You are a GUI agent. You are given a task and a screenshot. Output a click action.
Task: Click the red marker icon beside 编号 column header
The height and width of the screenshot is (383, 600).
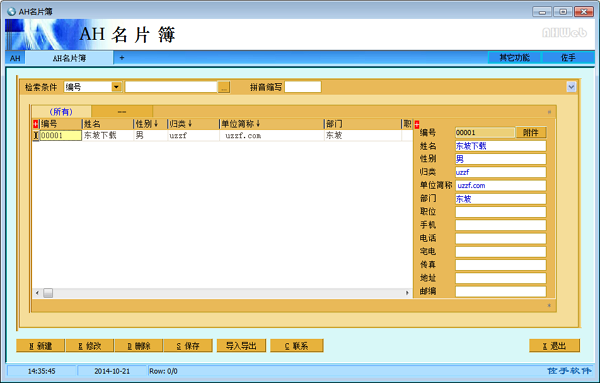(x=36, y=124)
